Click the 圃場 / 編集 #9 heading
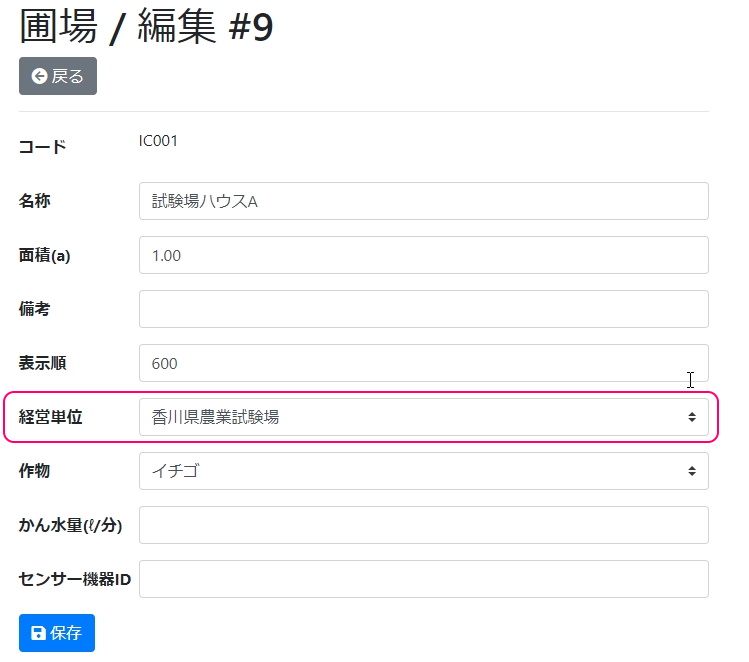Screen dimensions: 749x662 pyautogui.click(x=146, y=27)
